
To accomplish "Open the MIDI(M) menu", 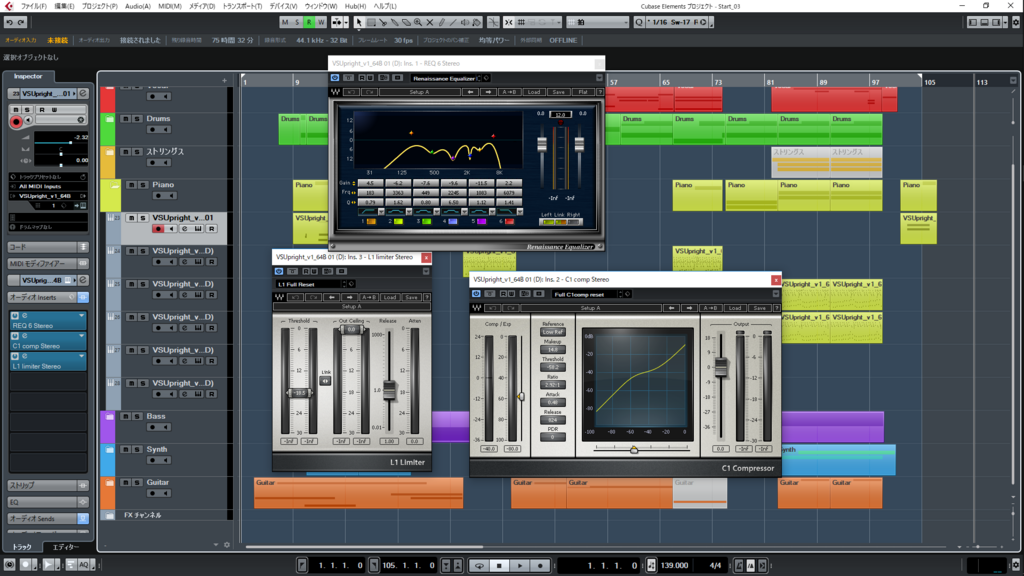I will [170, 6].
